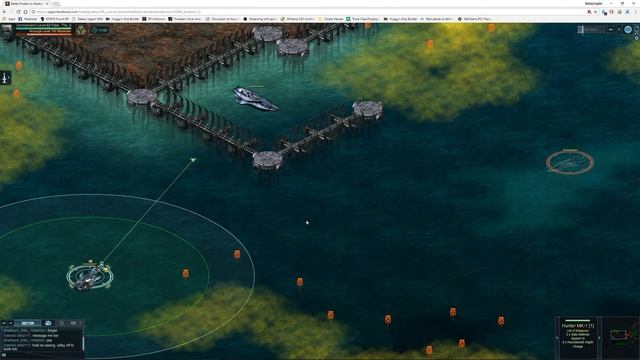Target the enemy warship near the docks
Screen dimensions: 640x360
click(x=255, y=99)
